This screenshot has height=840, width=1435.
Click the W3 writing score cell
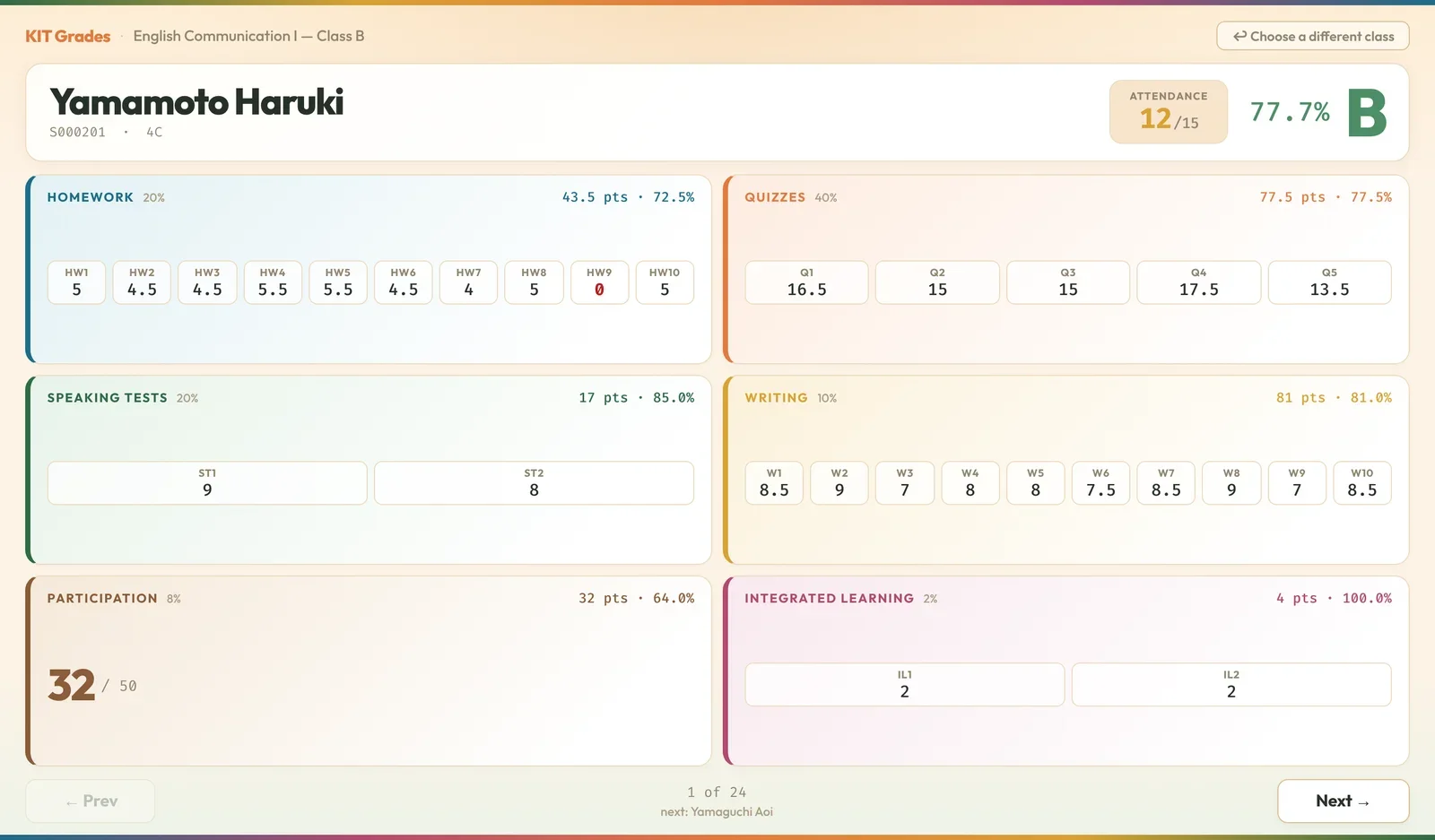905,483
